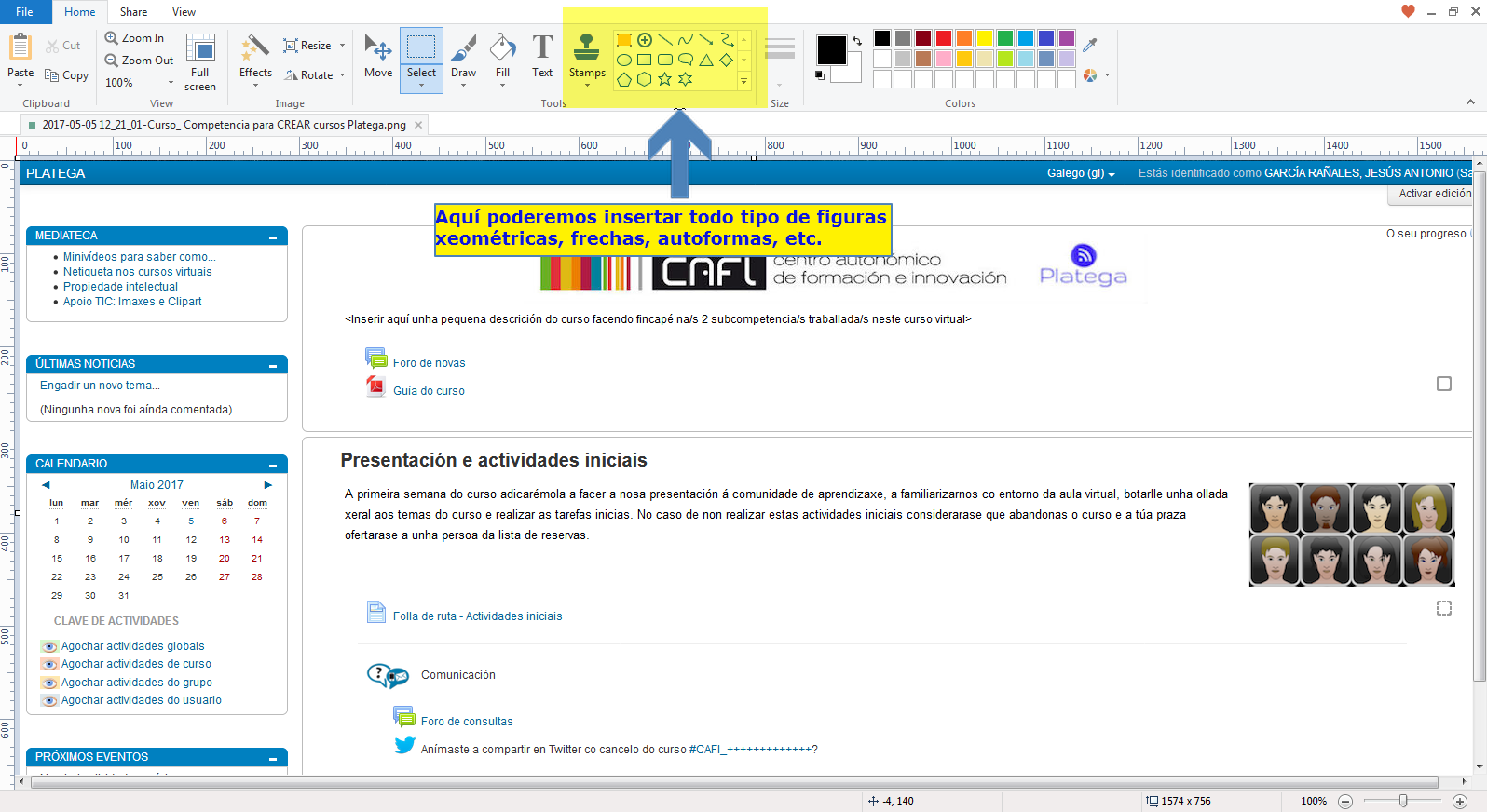Pick the curve shape
This screenshot has height=812, width=1487.
click(686, 40)
